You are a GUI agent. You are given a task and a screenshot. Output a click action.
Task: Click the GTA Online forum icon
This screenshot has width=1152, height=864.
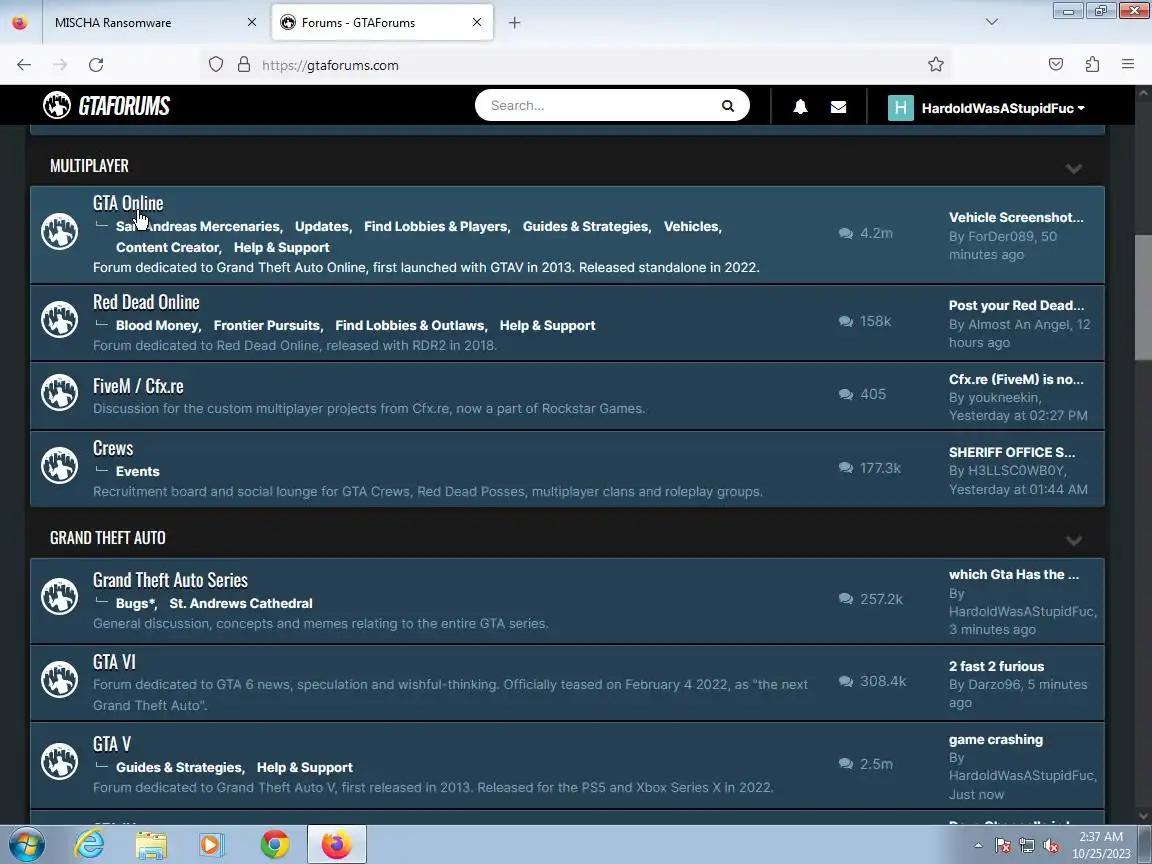[x=60, y=231]
